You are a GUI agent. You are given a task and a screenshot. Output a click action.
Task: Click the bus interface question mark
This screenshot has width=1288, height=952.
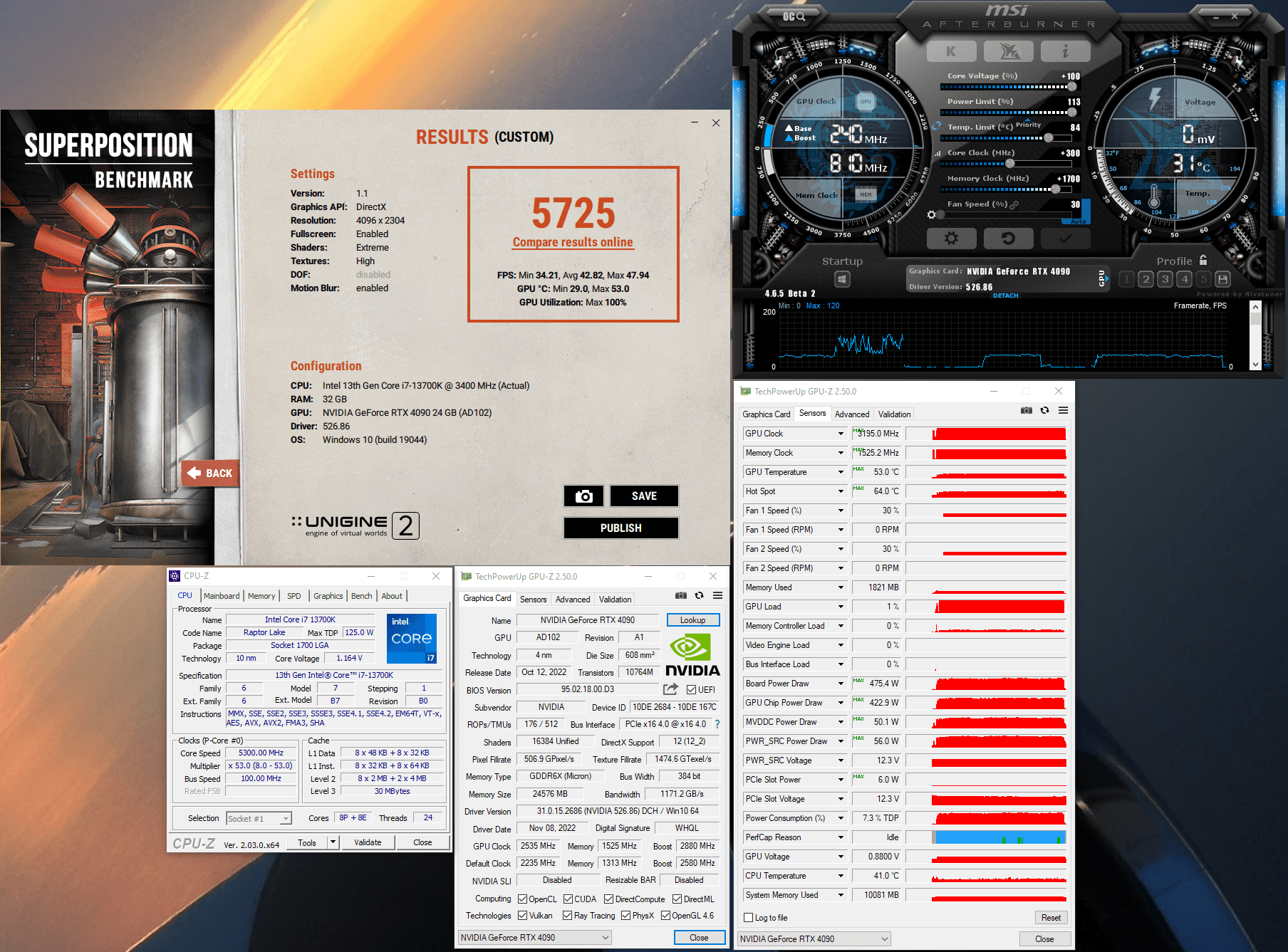pyautogui.click(x=717, y=724)
